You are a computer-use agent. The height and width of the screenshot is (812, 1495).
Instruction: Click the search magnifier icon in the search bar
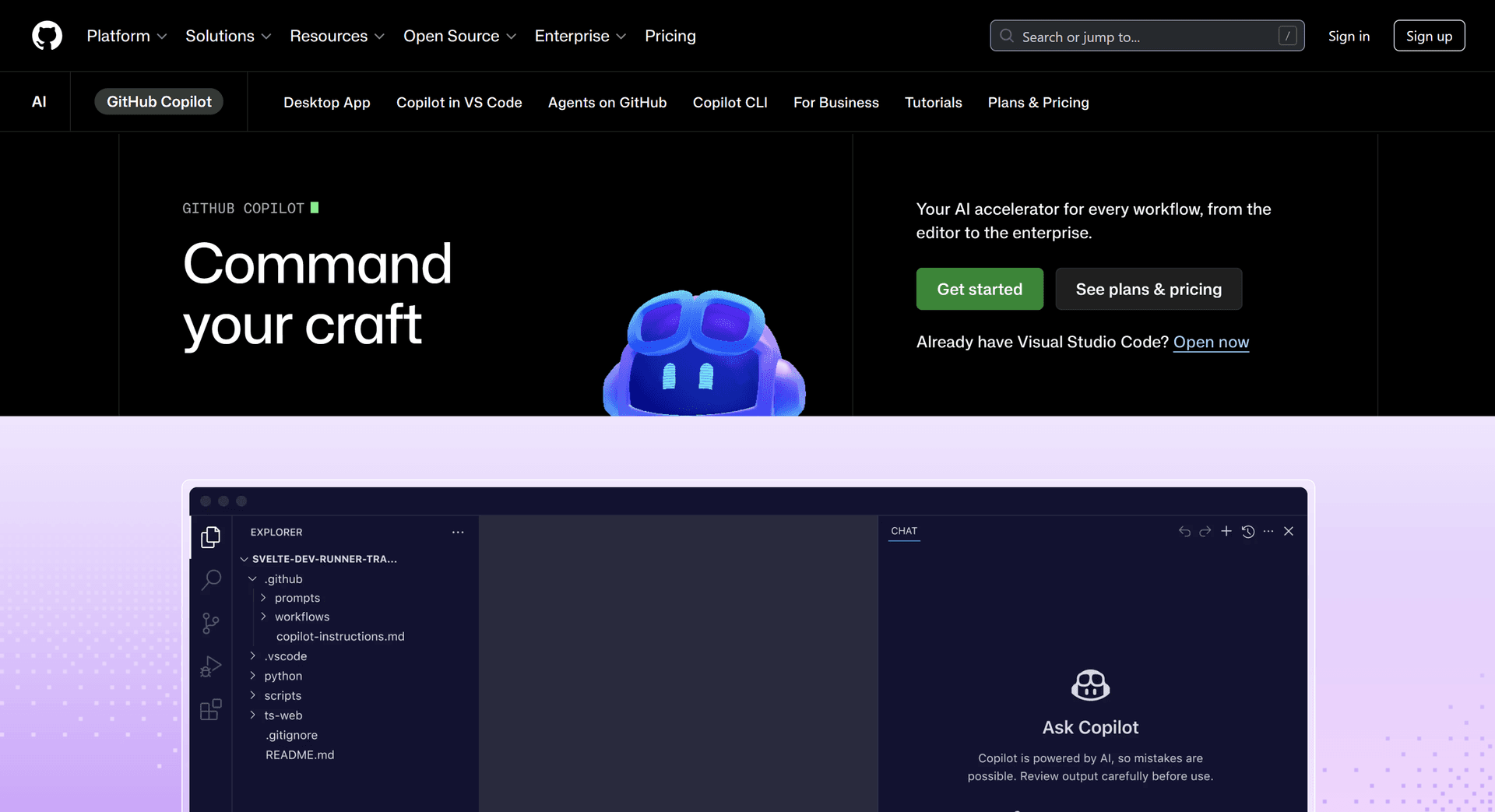pyautogui.click(x=1006, y=36)
